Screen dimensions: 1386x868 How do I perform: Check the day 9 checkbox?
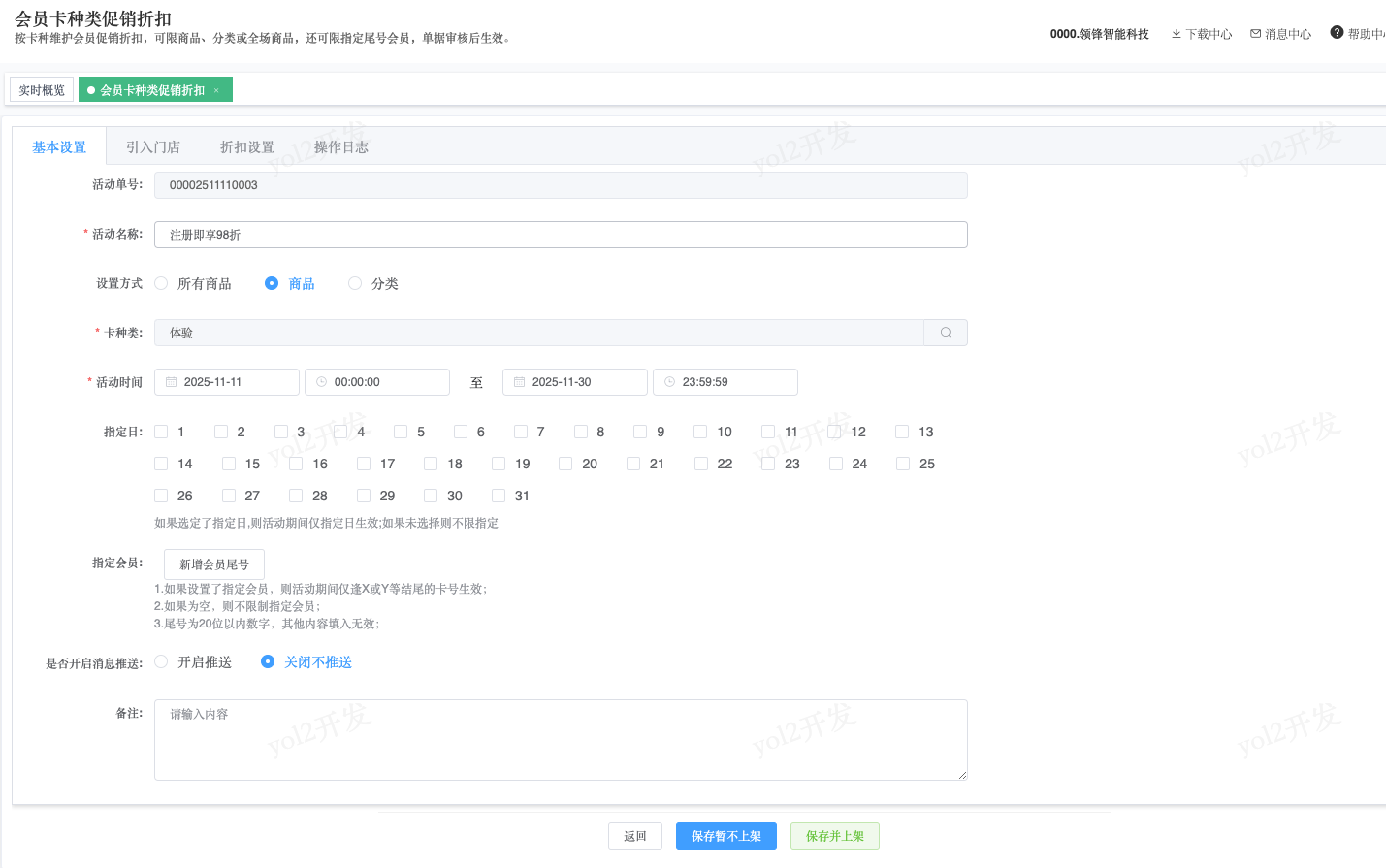tap(640, 432)
